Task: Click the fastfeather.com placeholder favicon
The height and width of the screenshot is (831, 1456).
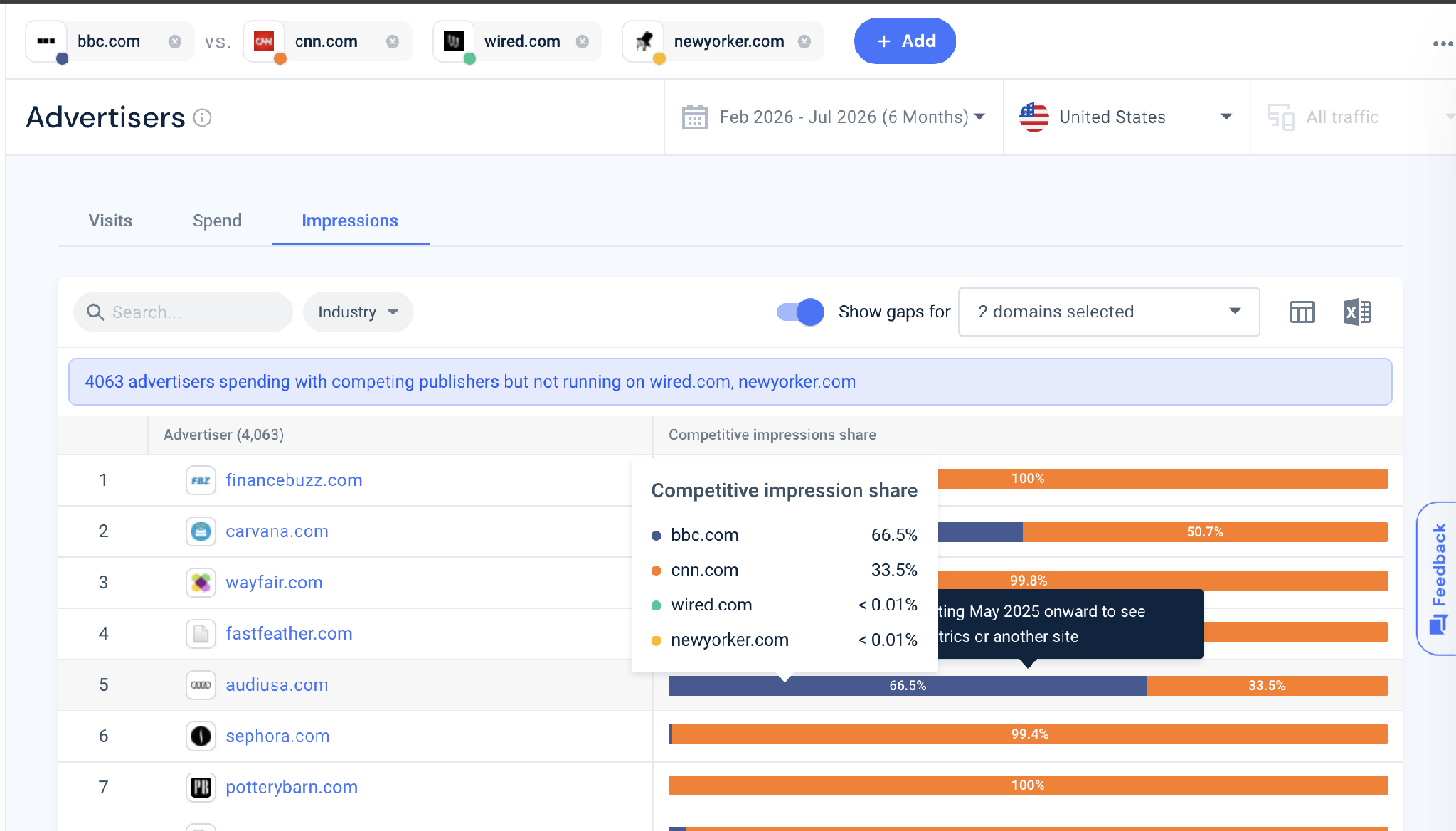Action: pos(201,634)
